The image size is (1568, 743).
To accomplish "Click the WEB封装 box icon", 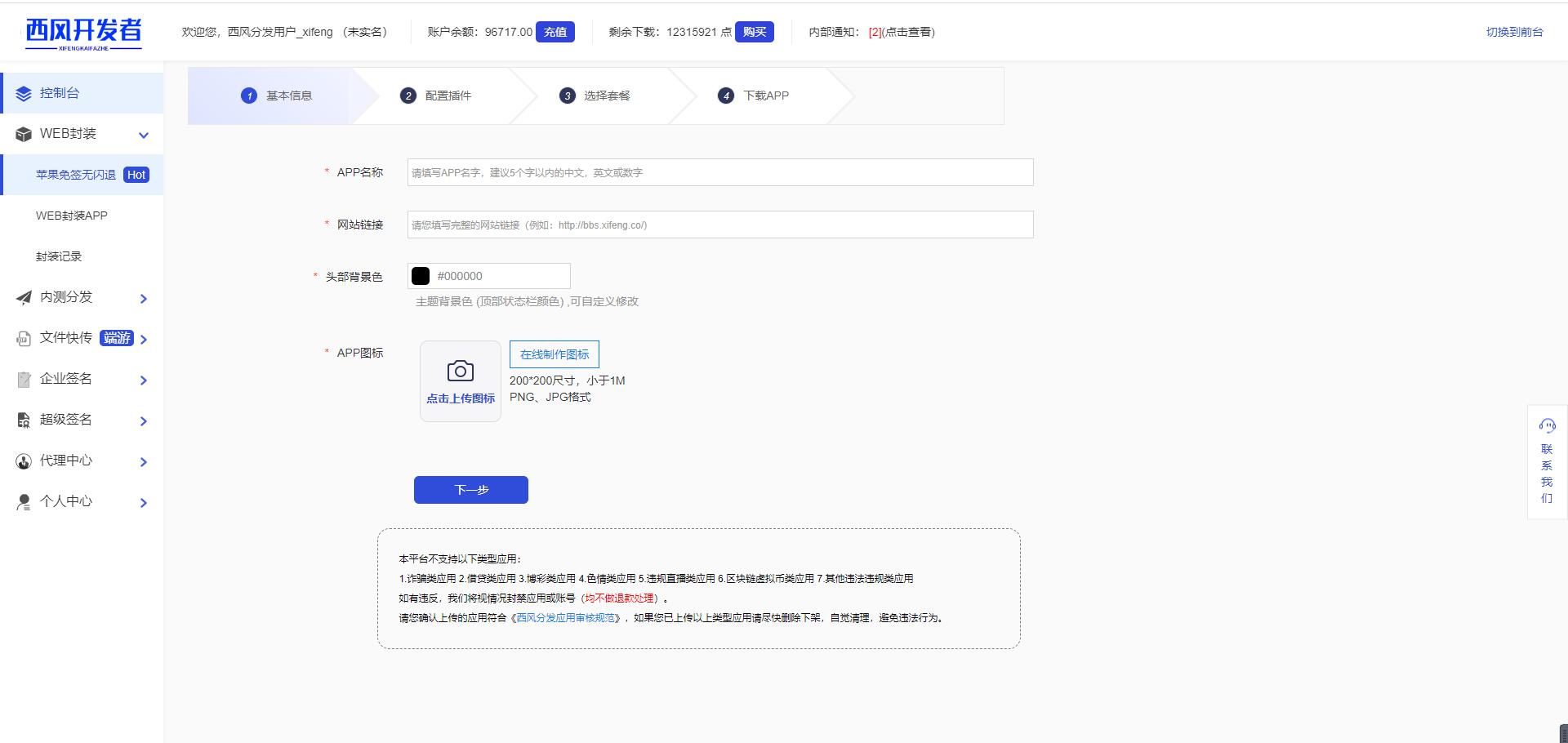I will (24, 135).
